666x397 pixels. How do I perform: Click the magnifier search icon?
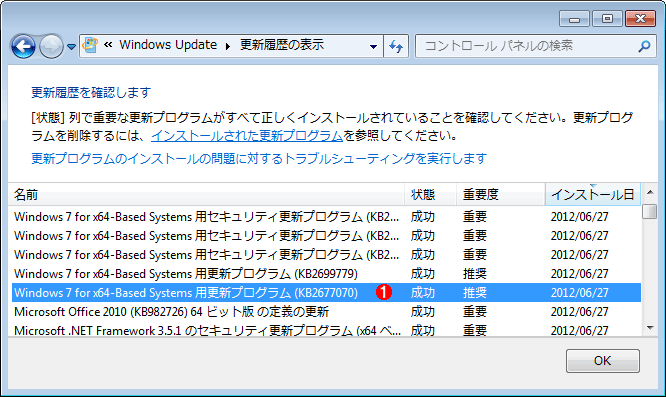point(644,46)
